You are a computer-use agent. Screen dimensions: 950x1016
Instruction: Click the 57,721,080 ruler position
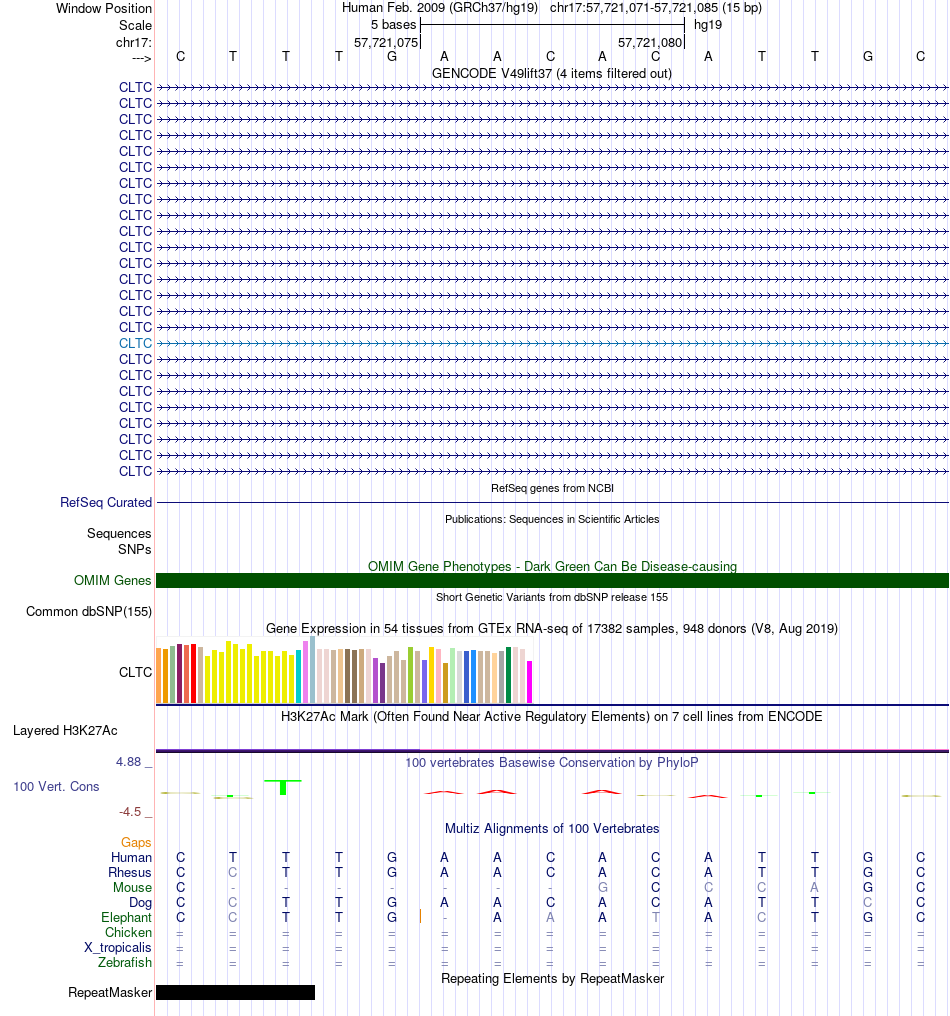pyautogui.click(x=650, y=43)
